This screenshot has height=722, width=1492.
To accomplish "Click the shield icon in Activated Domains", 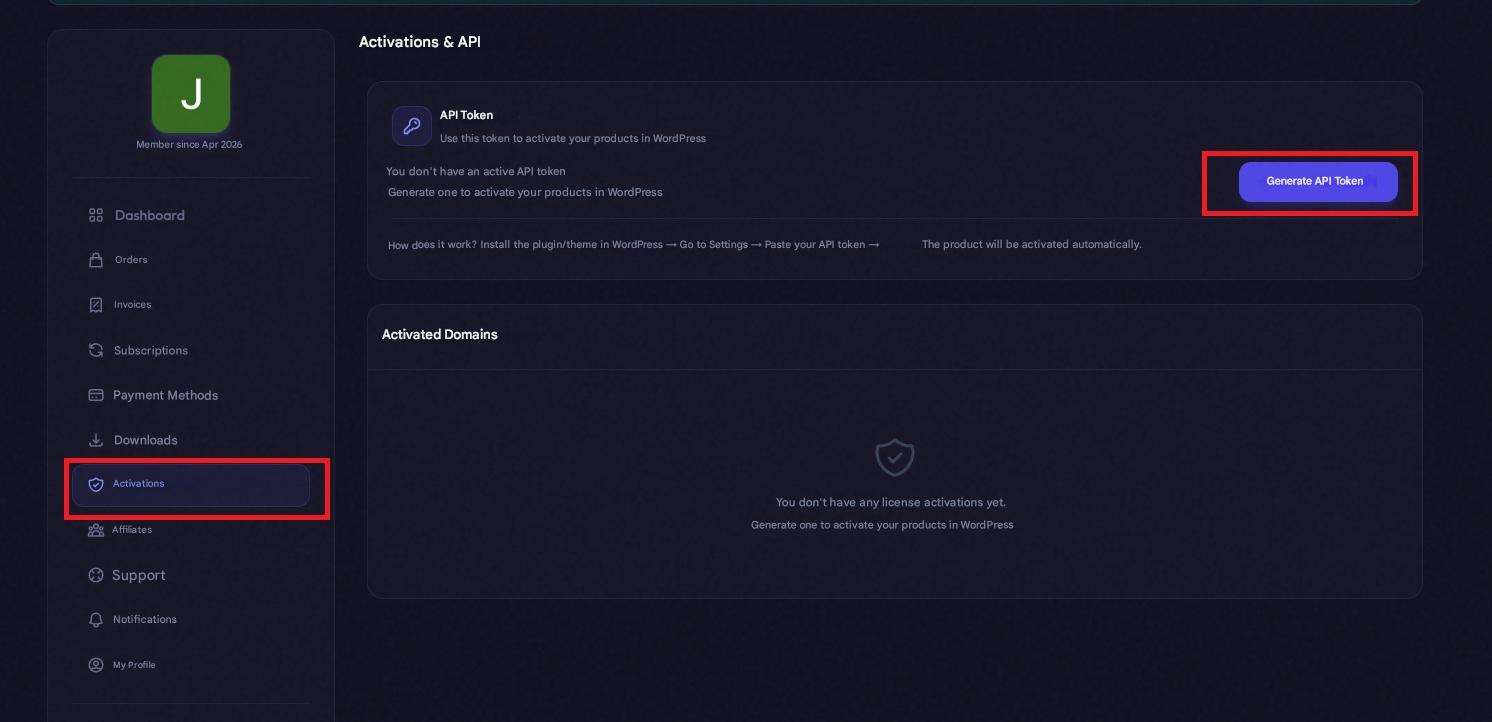I will 894,458.
